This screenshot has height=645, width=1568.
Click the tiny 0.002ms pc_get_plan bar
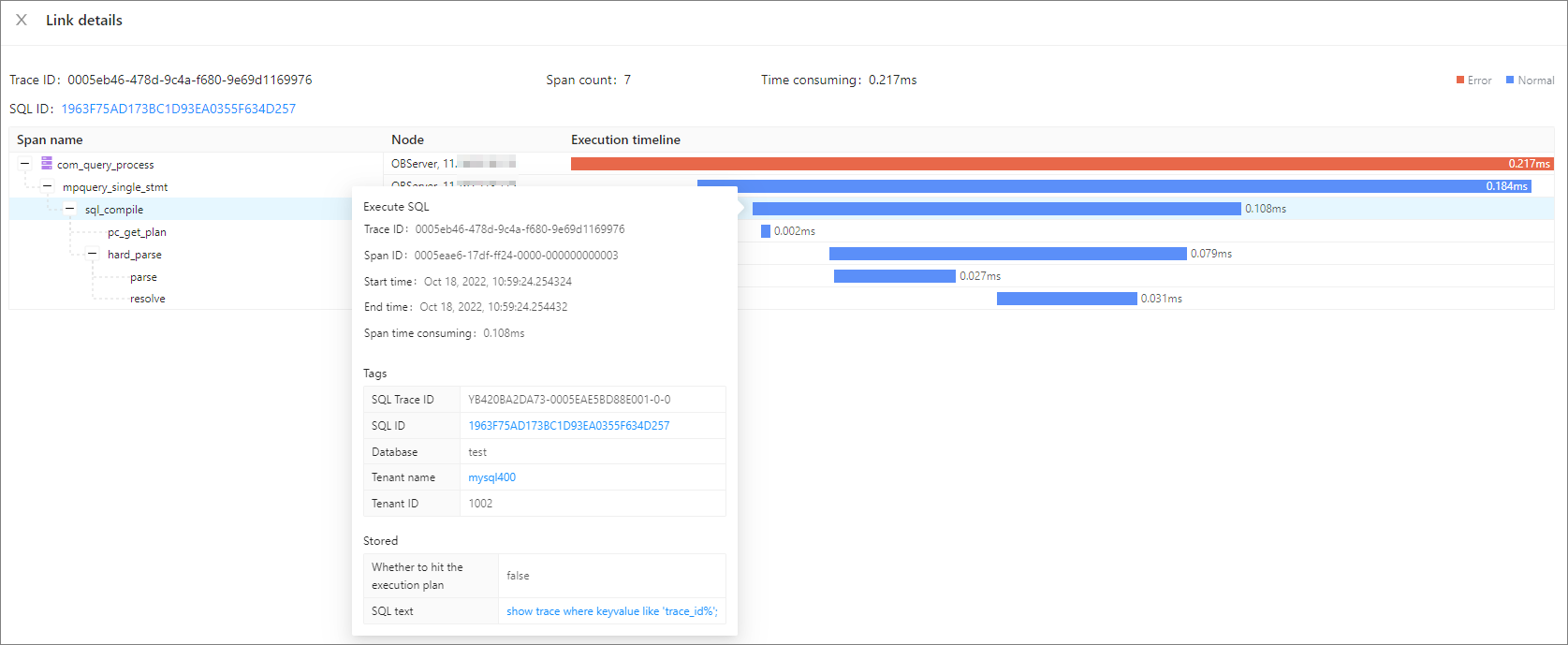point(766,231)
